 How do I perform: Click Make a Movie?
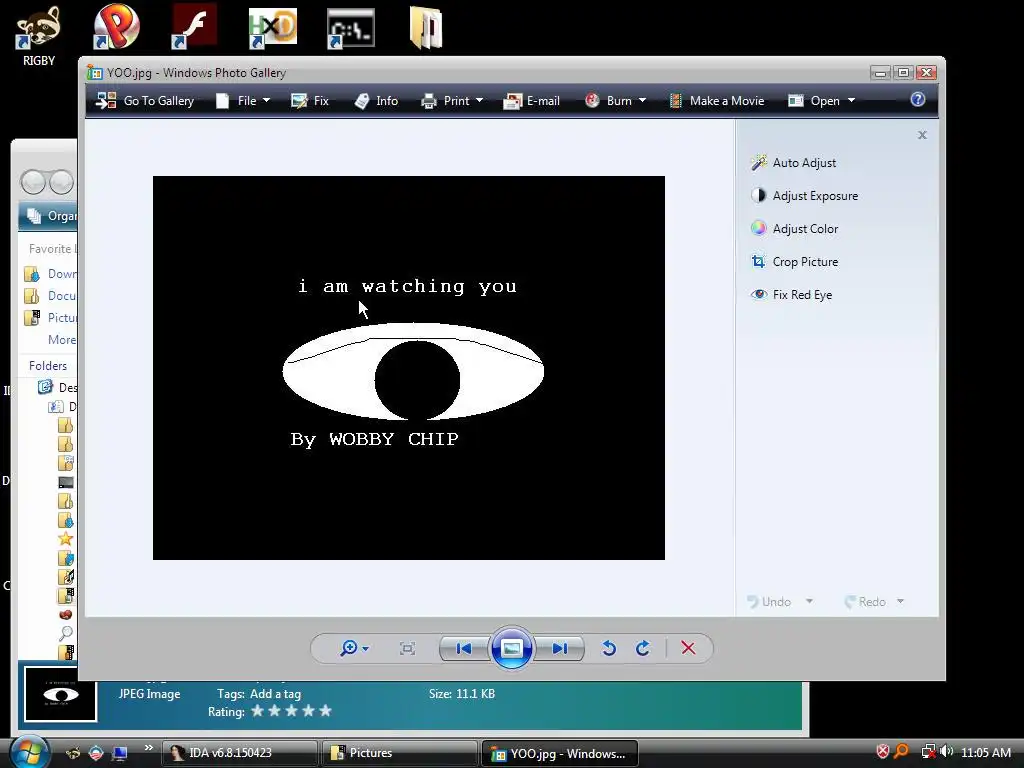point(716,101)
